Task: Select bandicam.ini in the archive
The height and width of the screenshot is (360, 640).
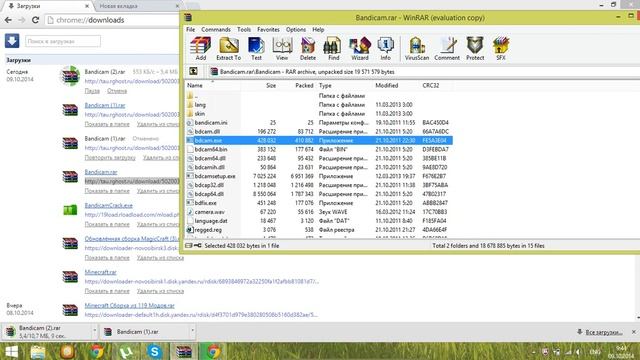Action: pyautogui.click(x=319, y=122)
